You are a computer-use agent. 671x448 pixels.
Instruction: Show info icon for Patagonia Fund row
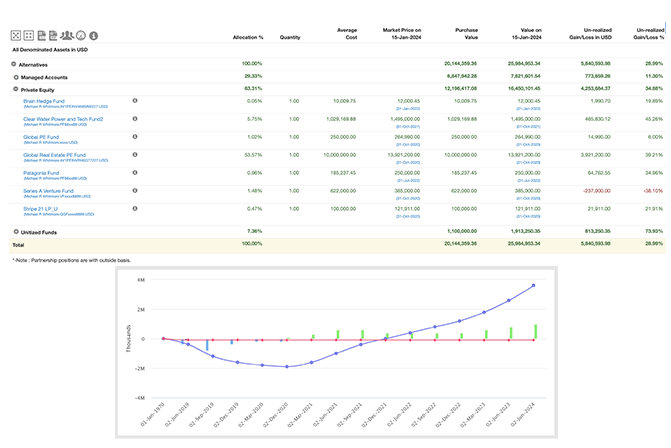point(135,172)
